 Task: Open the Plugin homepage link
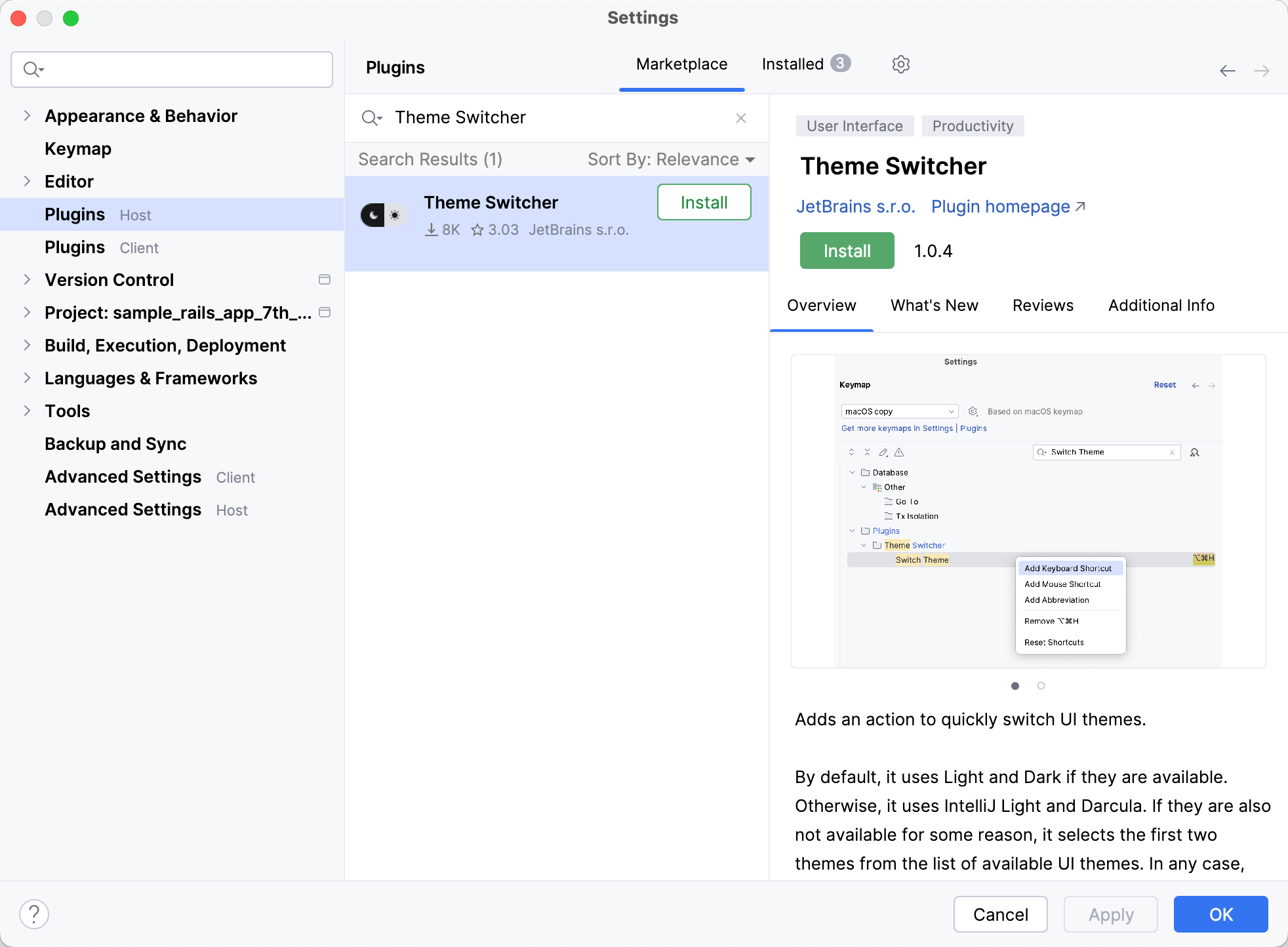pyautogui.click(x=999, y=206)
